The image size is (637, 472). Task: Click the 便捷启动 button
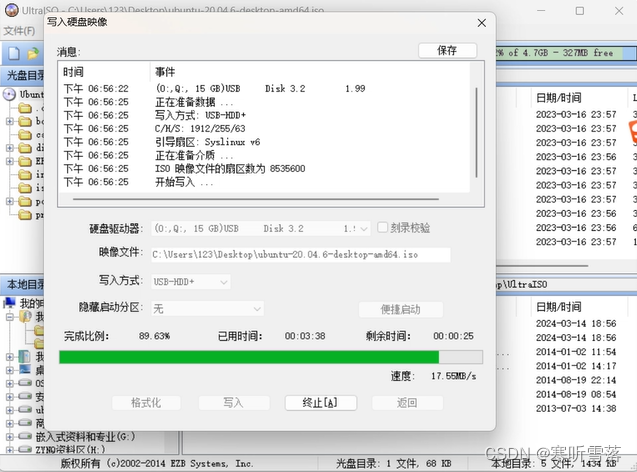point(401,310)
